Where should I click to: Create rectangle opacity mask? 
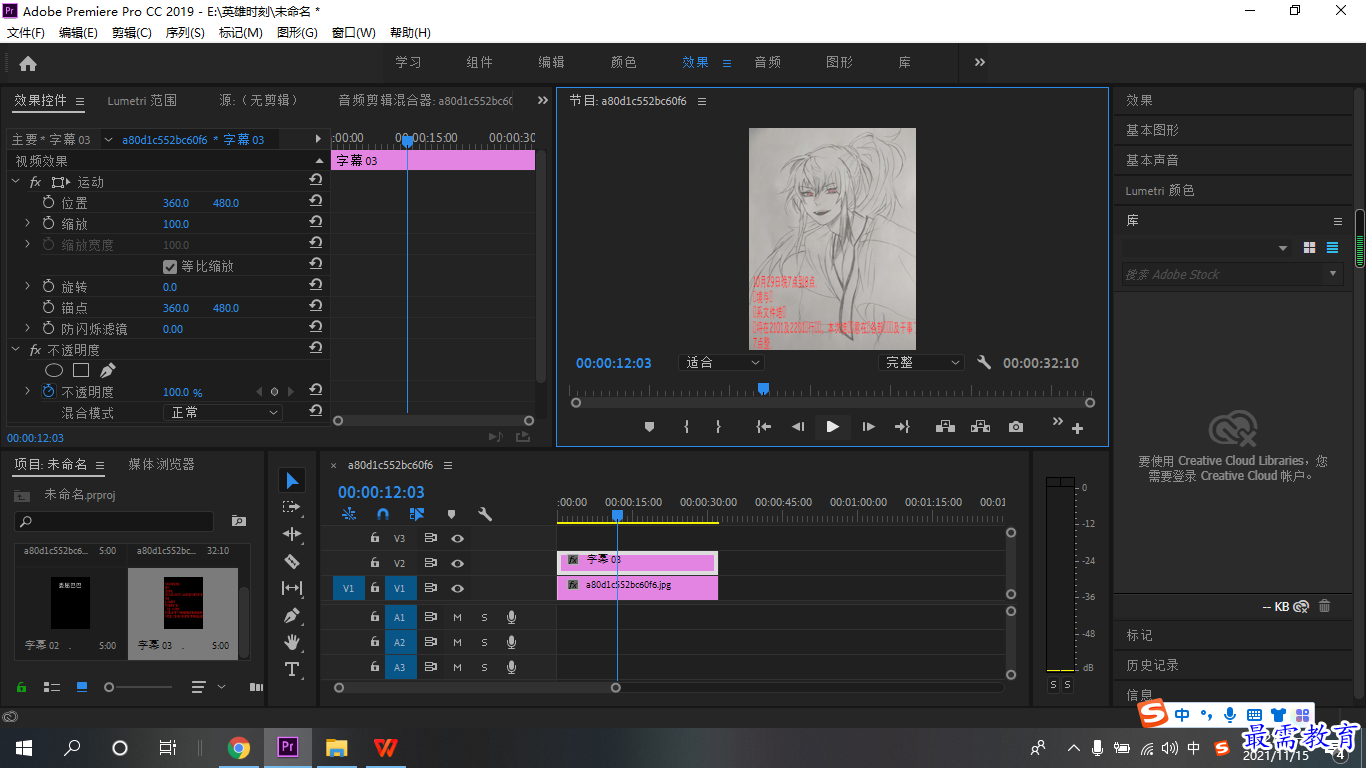(81, 371)
